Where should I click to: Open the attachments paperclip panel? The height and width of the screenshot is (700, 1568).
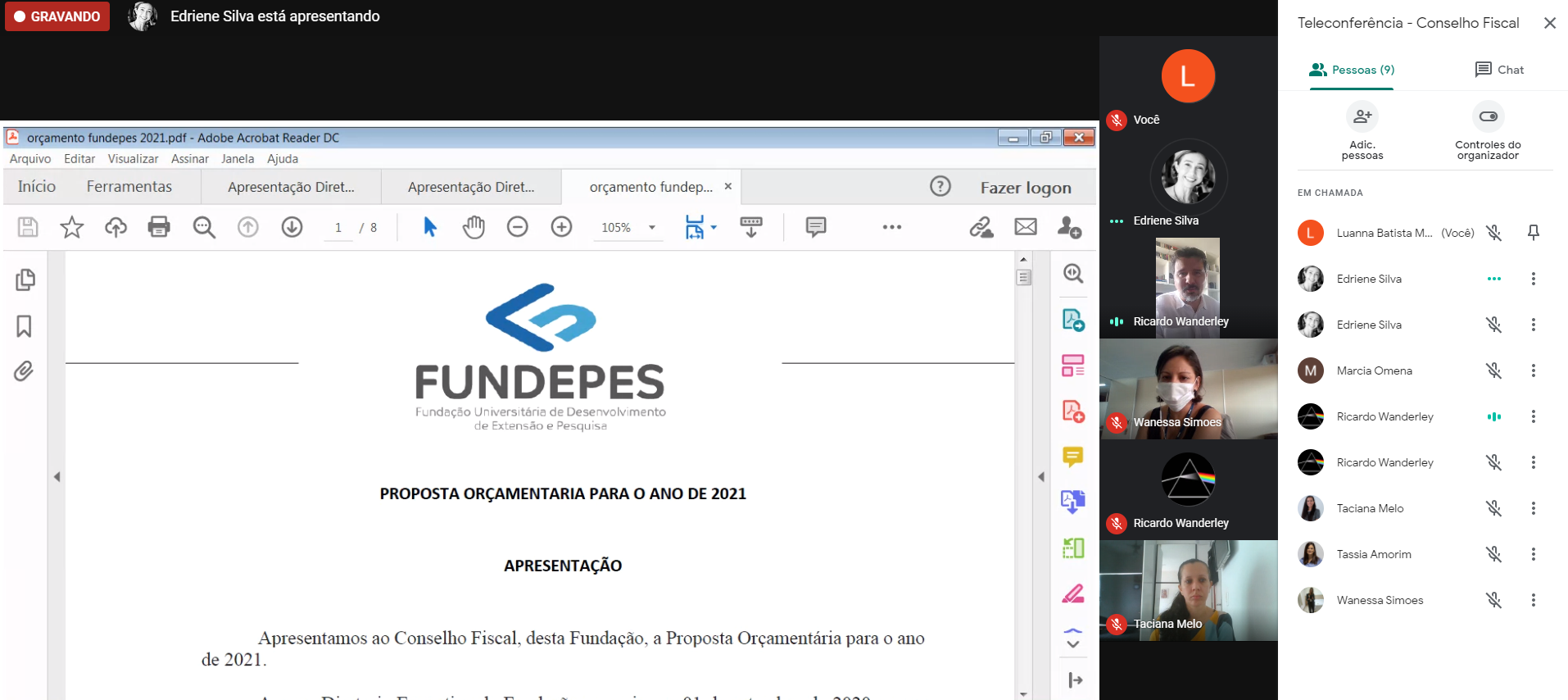(24, 371)
